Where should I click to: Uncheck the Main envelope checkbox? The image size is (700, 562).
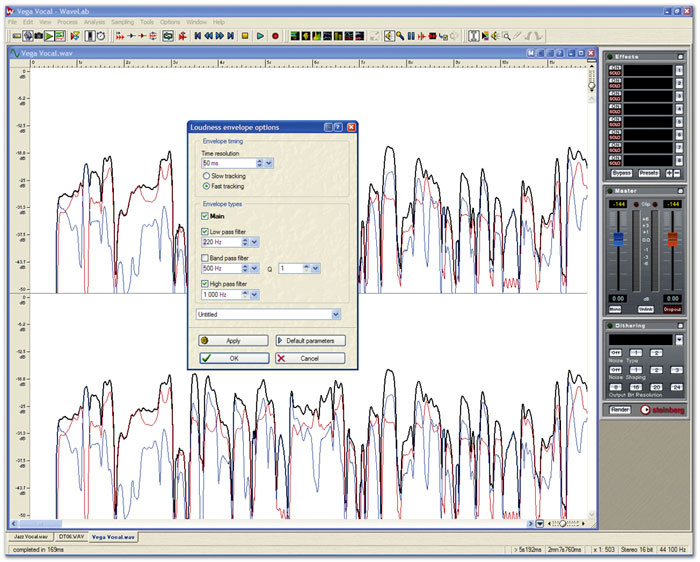205,216
